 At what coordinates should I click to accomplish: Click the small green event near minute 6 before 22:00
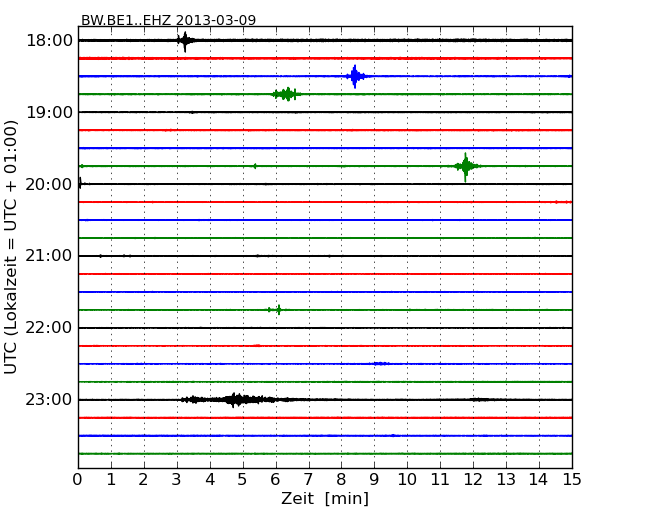click(x=276, y=310)
